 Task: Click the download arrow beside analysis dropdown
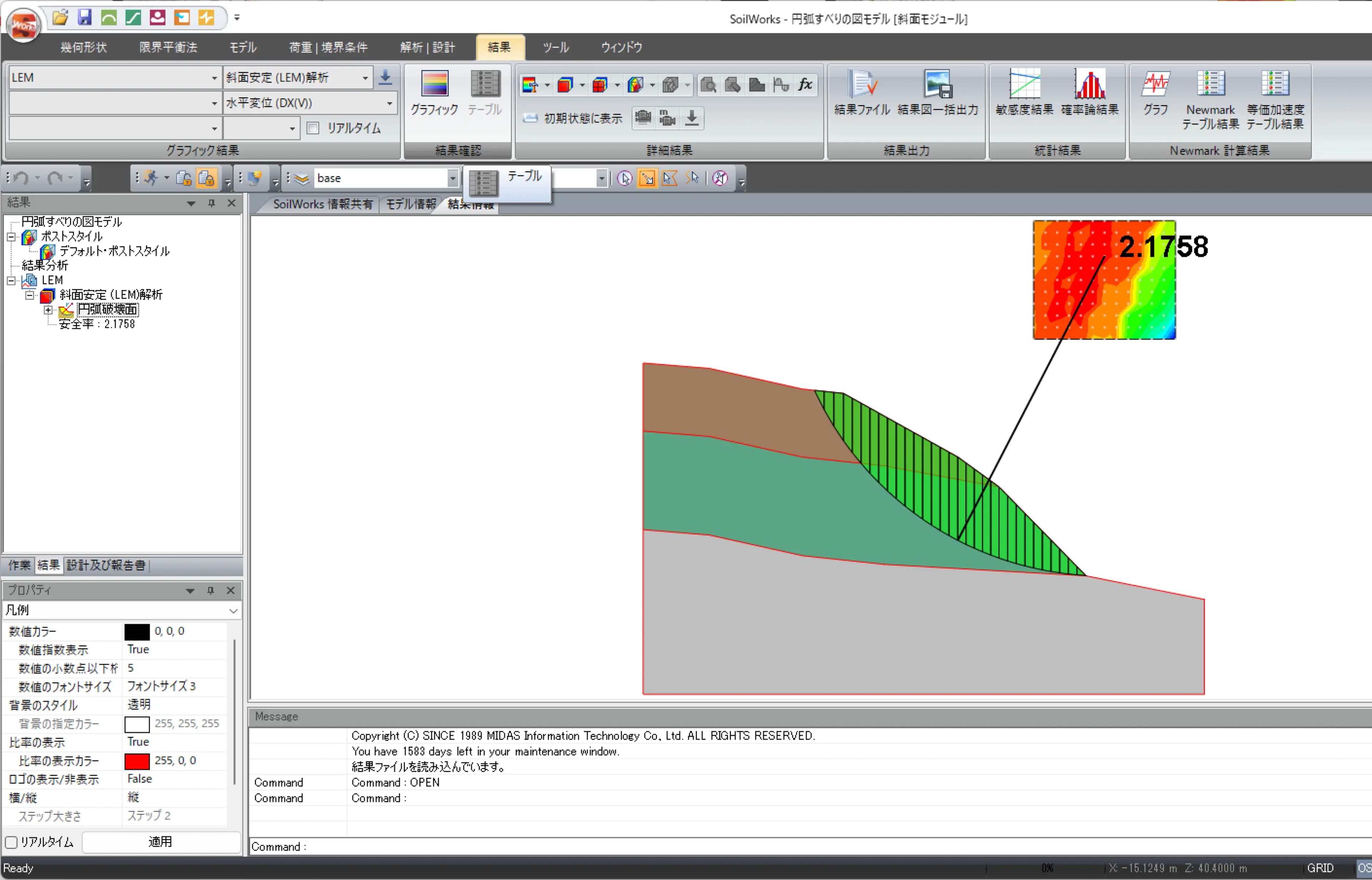386,77
